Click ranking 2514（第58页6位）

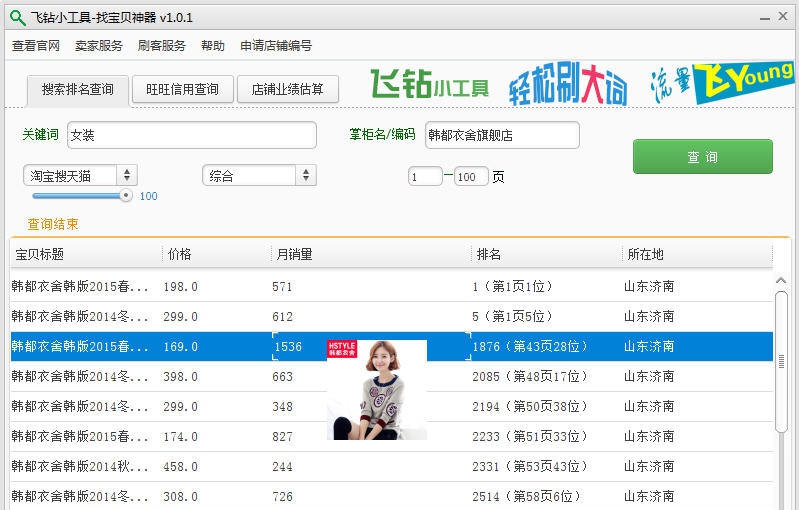(x=526, y=496)
